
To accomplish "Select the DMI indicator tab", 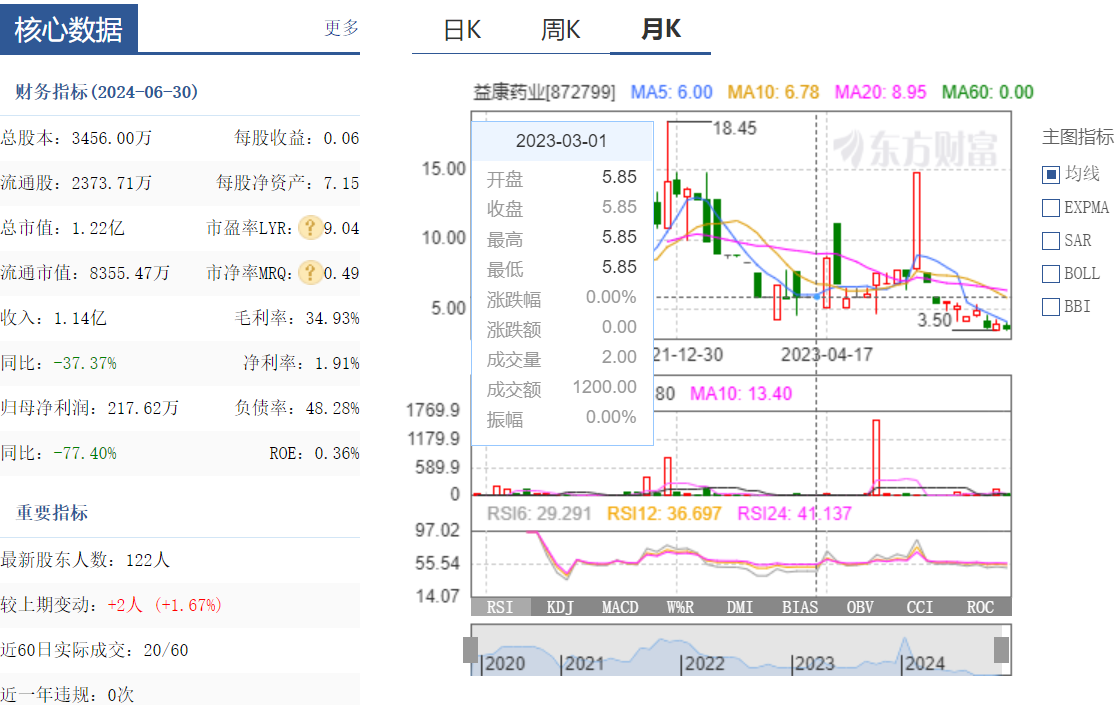I will coord(739,607).
